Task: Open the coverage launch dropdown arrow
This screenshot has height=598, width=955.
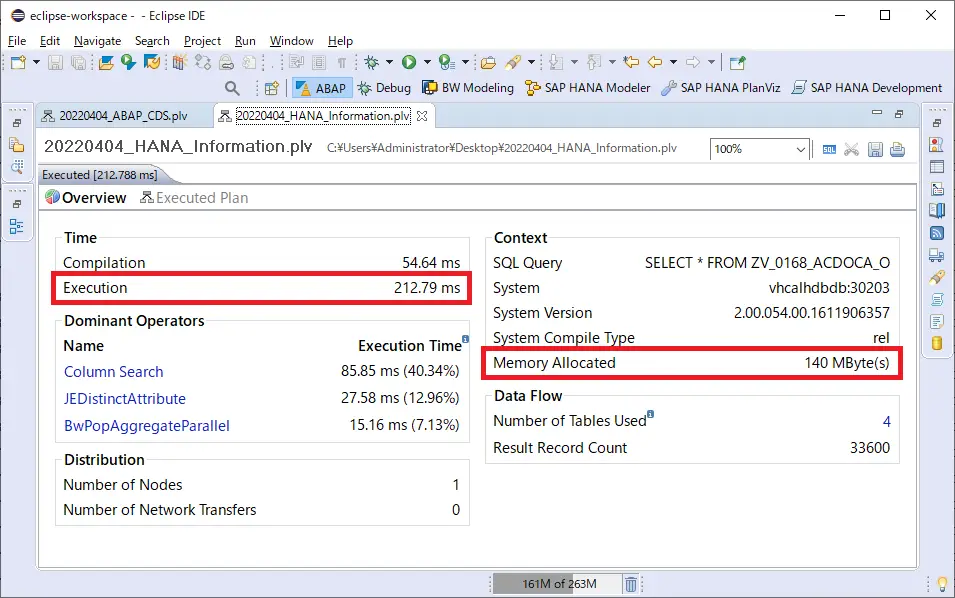Action: tap(465, 62)
